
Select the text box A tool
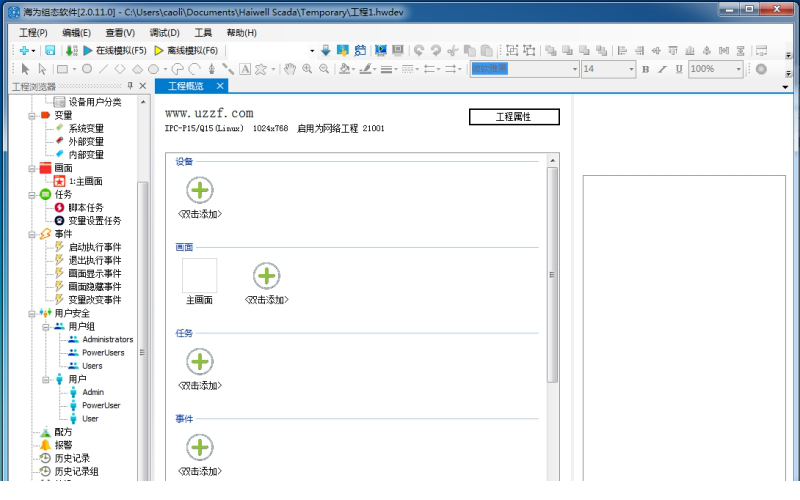pyautogui.click(x=245, y=69)
